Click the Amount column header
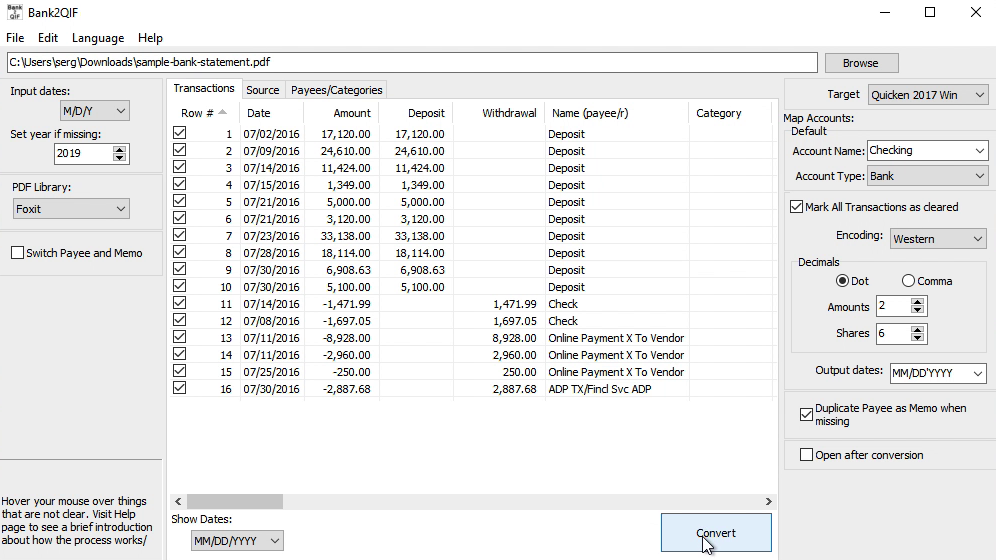996x560 pixels. pos(342,113)
